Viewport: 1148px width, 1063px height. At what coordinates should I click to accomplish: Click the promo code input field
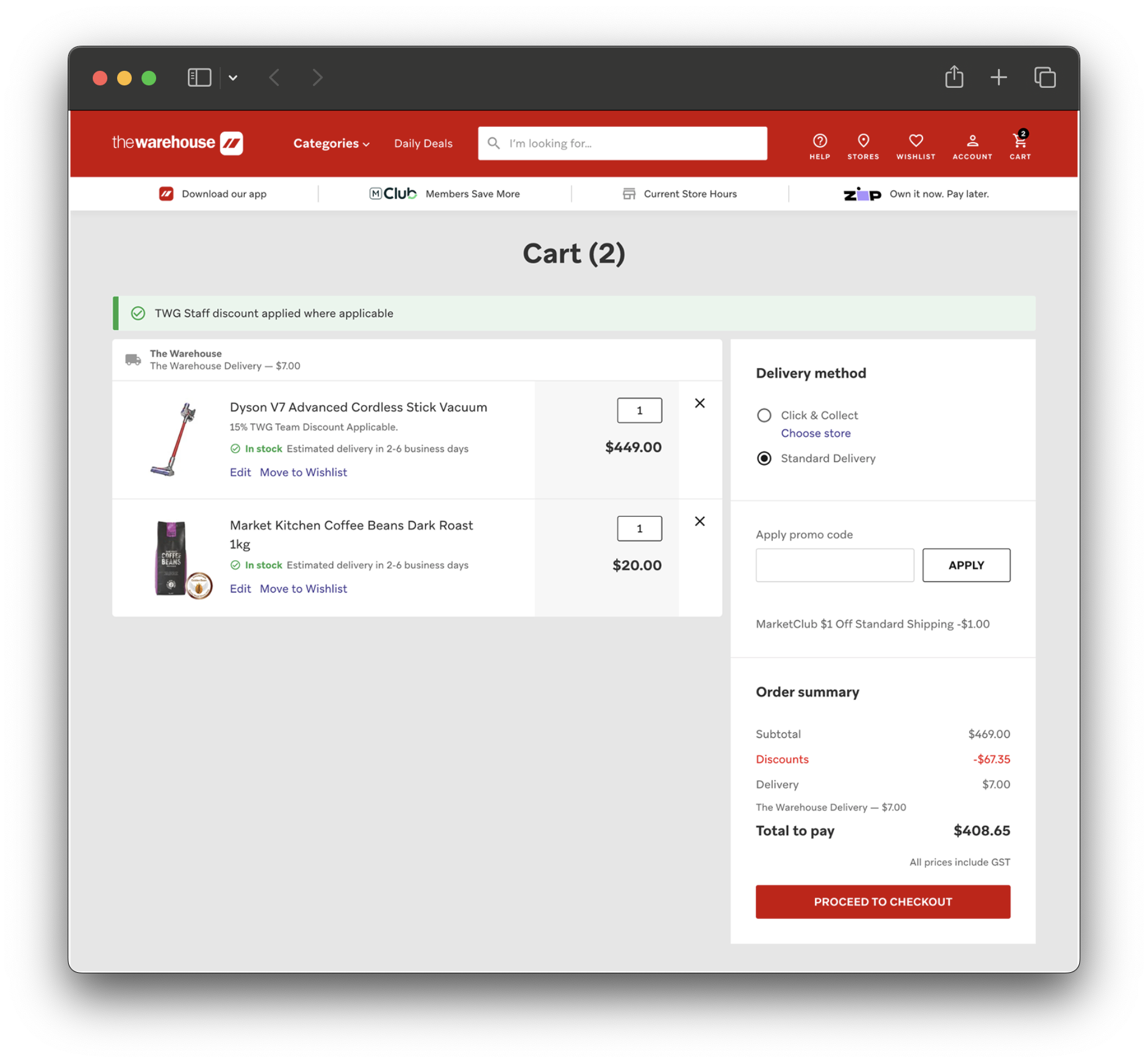834,565
